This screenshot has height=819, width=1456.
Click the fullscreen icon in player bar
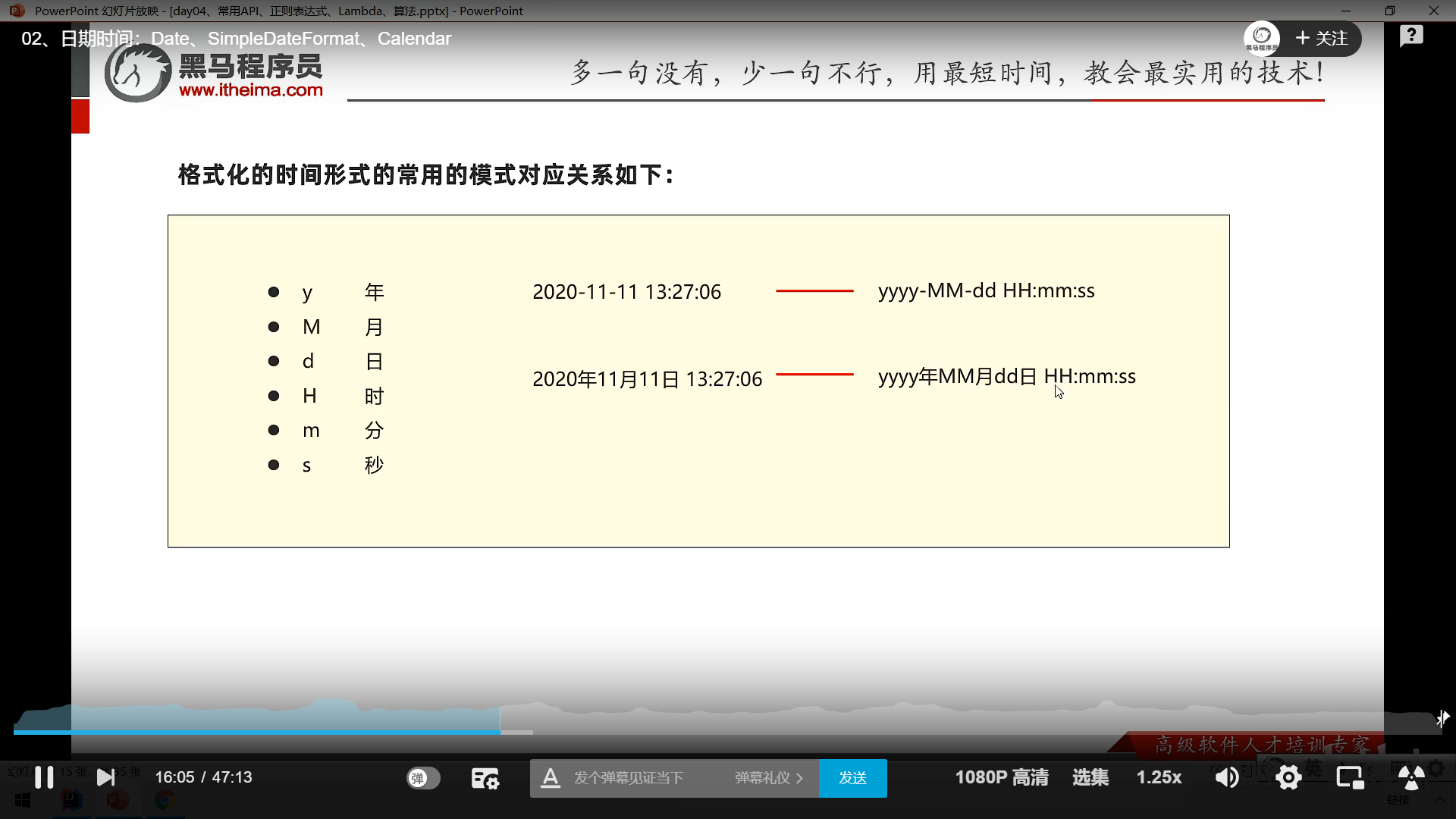pos(1410,777)
